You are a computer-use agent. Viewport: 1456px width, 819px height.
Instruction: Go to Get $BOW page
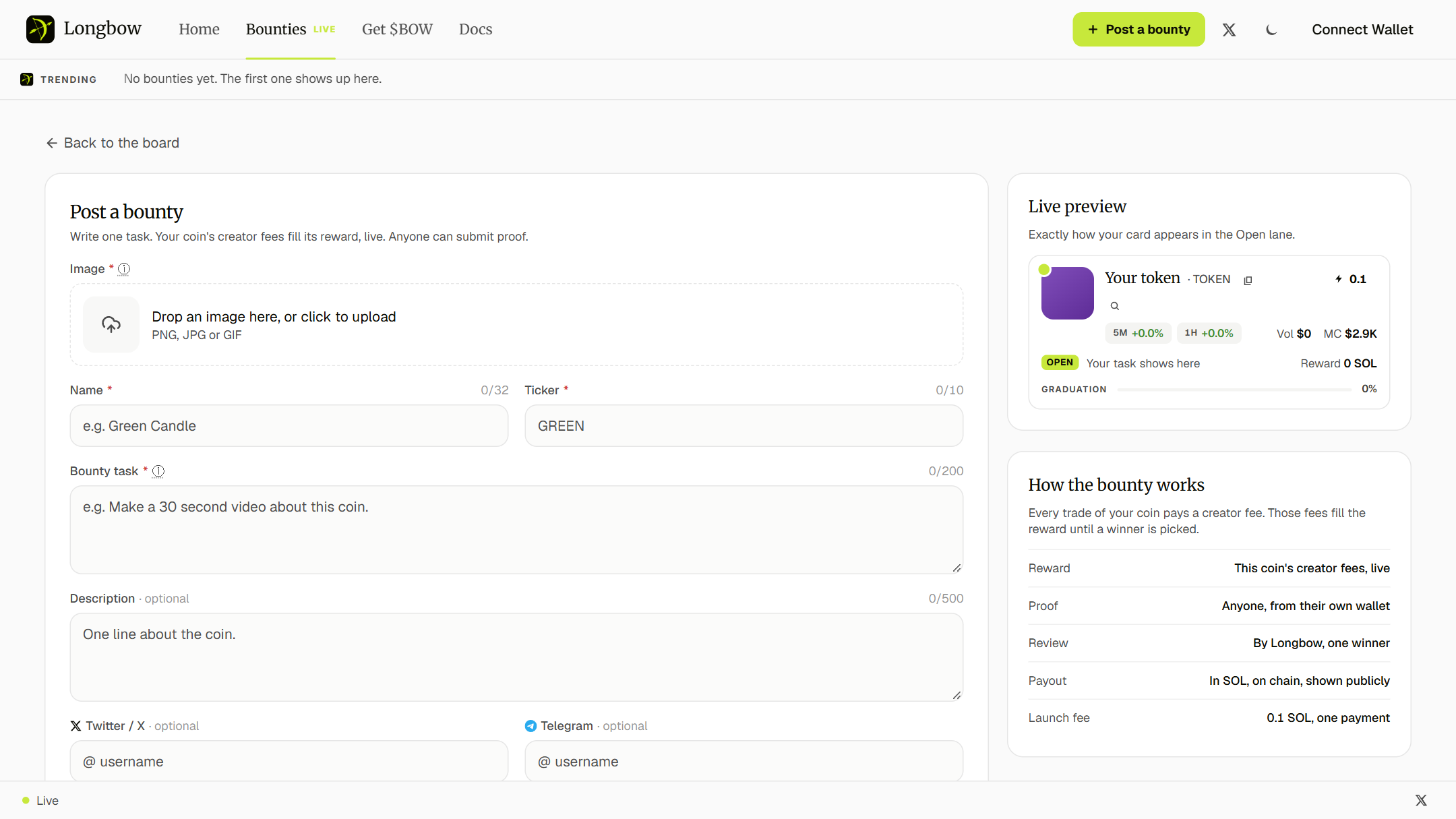pyautogui.click(x=397, y=29)
